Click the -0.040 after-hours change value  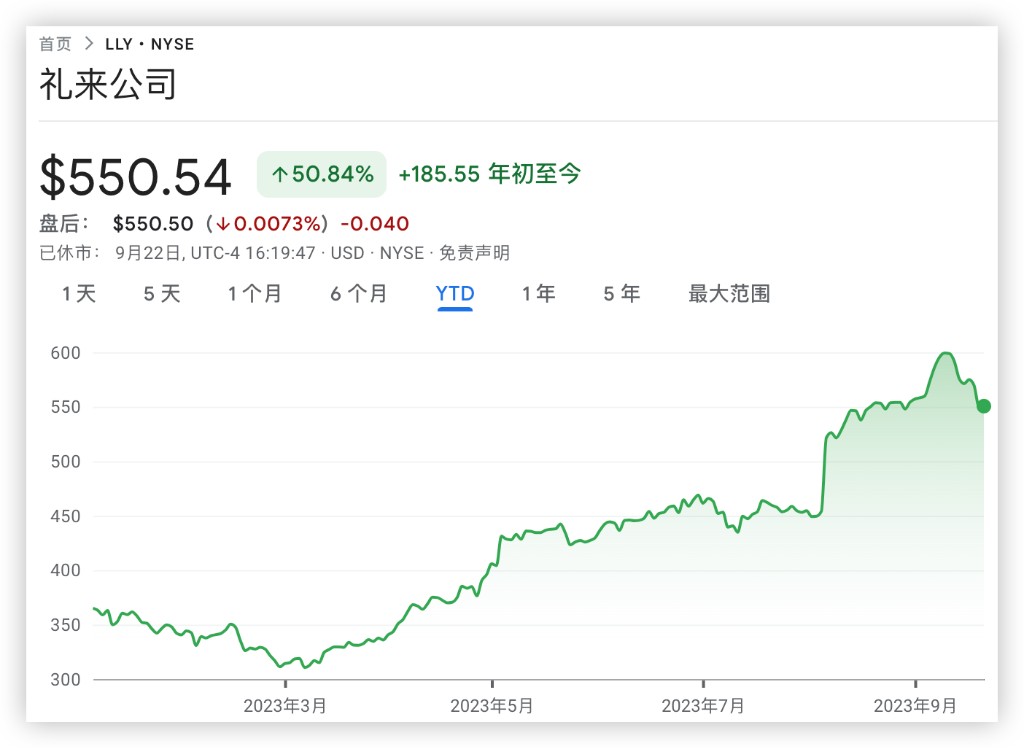[x=375, y=223]
